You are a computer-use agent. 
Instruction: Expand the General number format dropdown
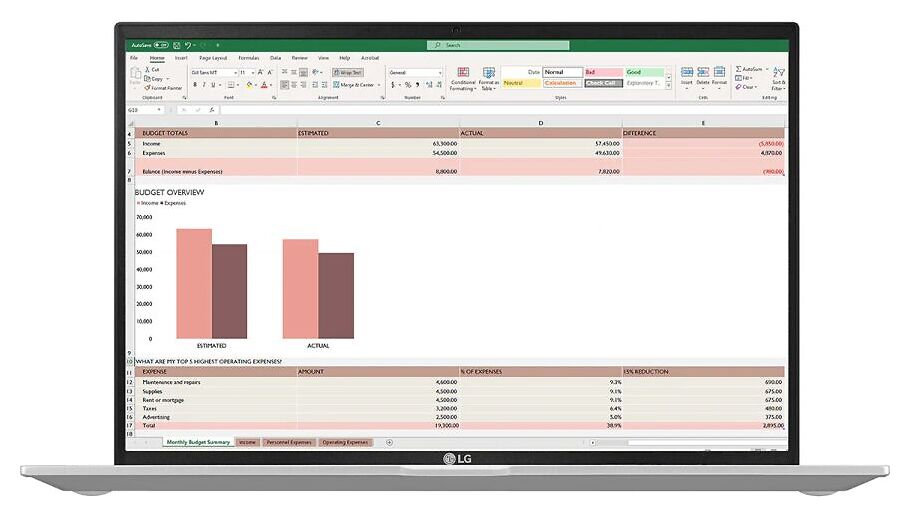[439, 73]
